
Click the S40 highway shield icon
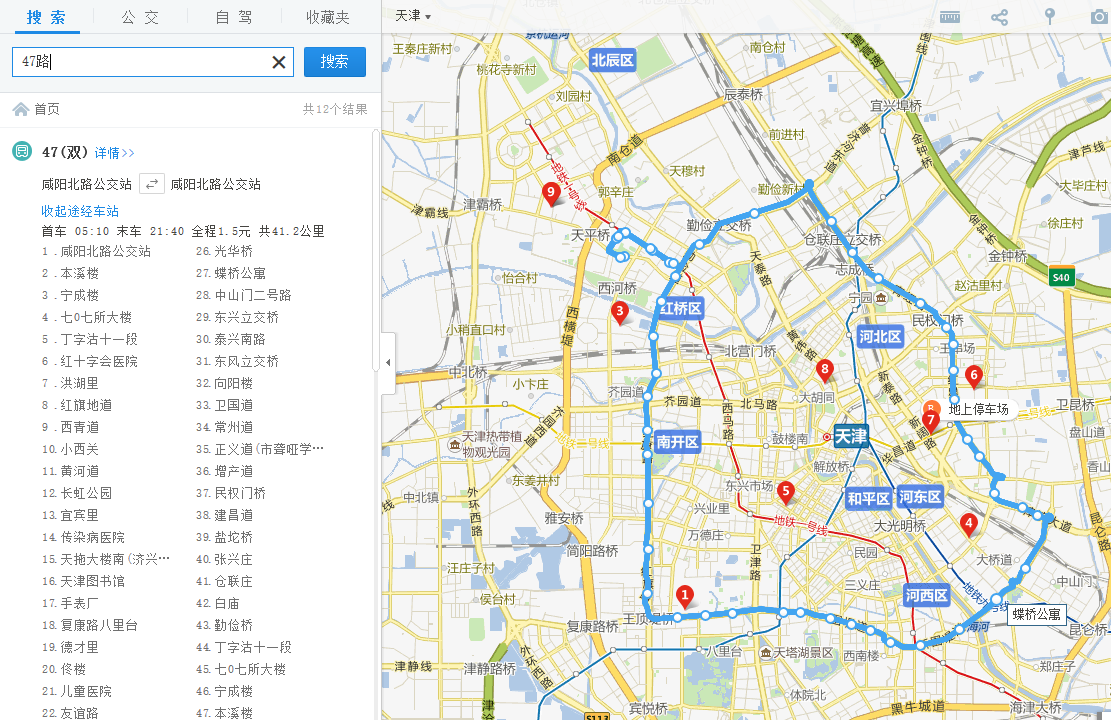(x=1061, y=277)
